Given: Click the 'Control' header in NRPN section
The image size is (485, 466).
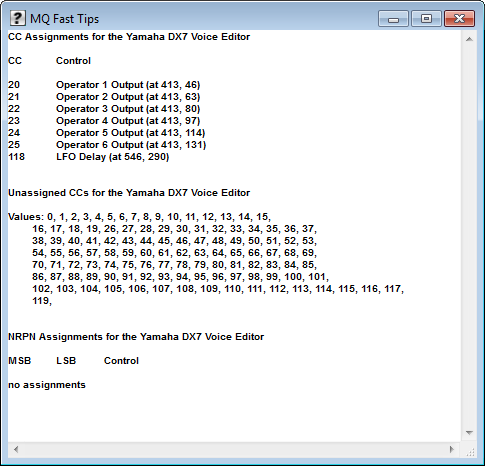Looking at the screenshot, I should pyautogui.click(x=121, y=361).
